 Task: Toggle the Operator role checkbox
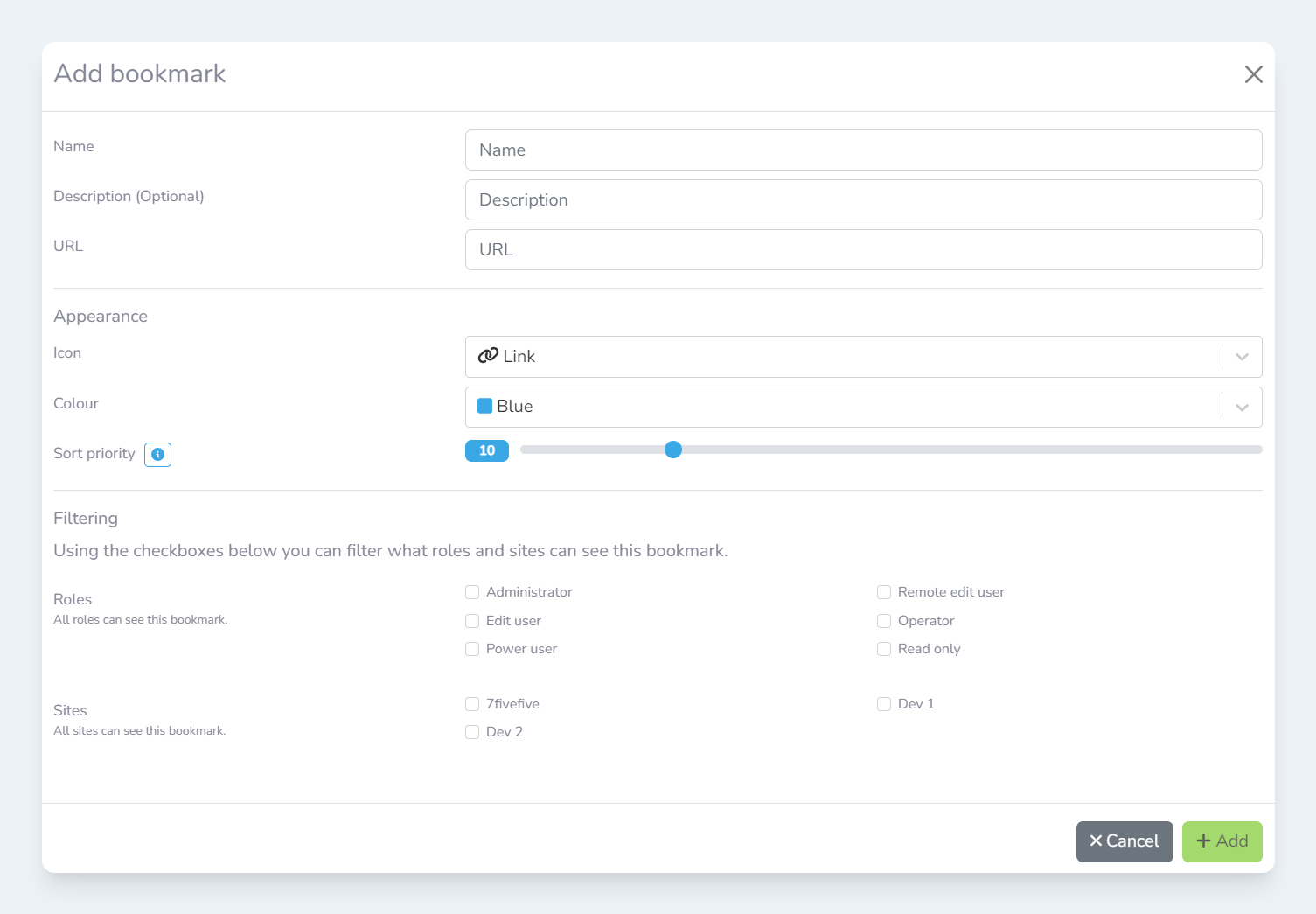pyautogui.click(x=884, y=621)
